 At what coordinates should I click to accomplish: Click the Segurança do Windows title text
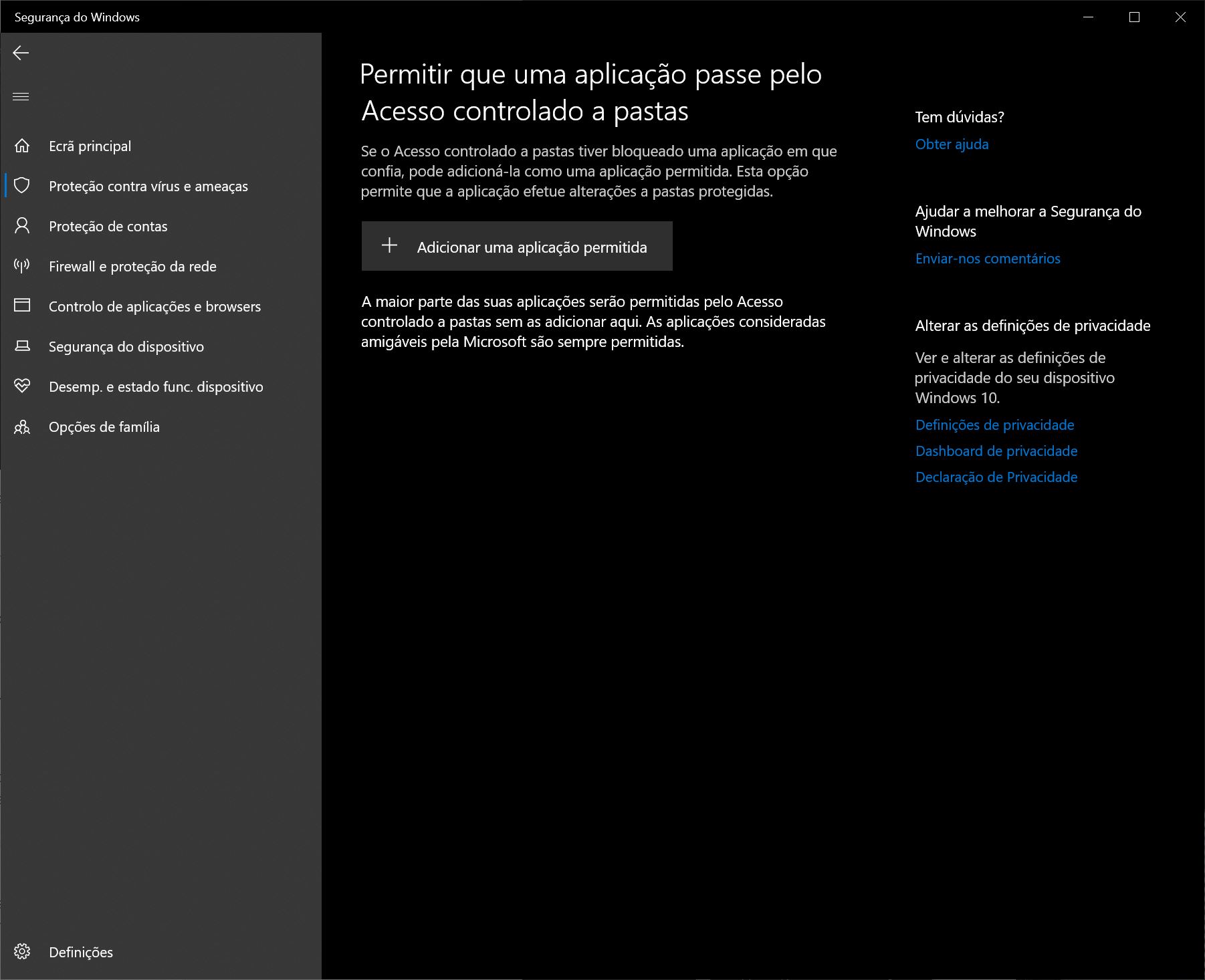(x=77, y=17)
